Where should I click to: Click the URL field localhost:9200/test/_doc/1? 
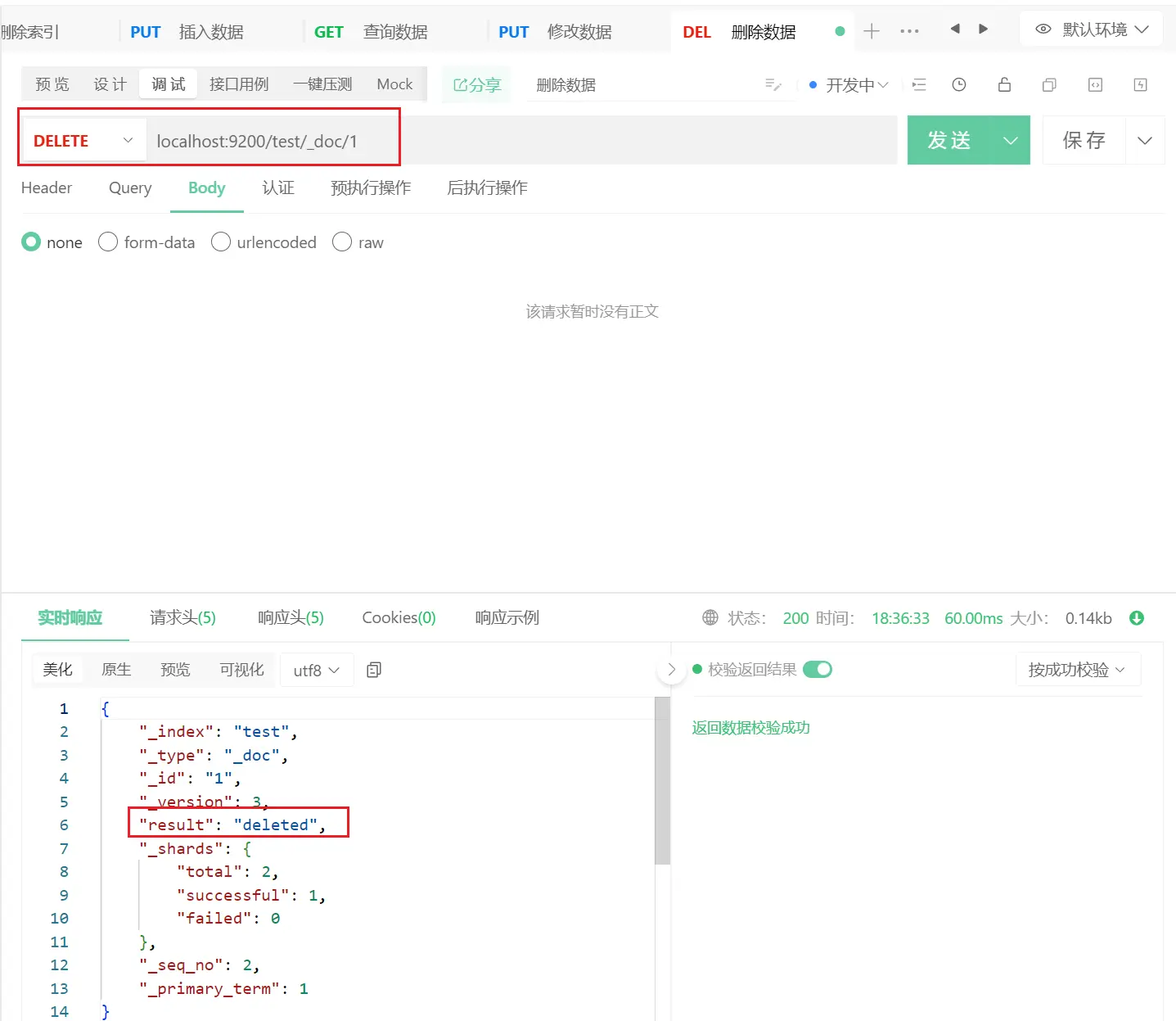[522, 141]
